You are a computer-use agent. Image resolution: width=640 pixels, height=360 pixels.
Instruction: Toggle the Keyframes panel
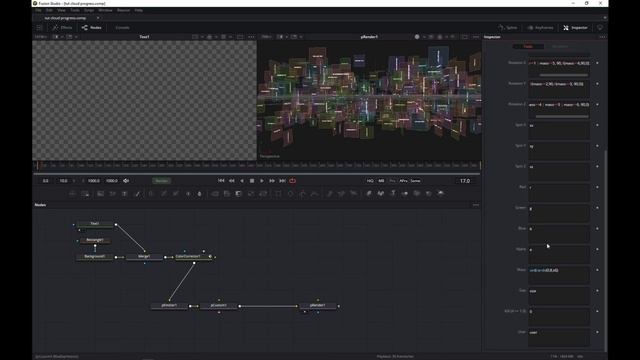click(x=540, y=28)
